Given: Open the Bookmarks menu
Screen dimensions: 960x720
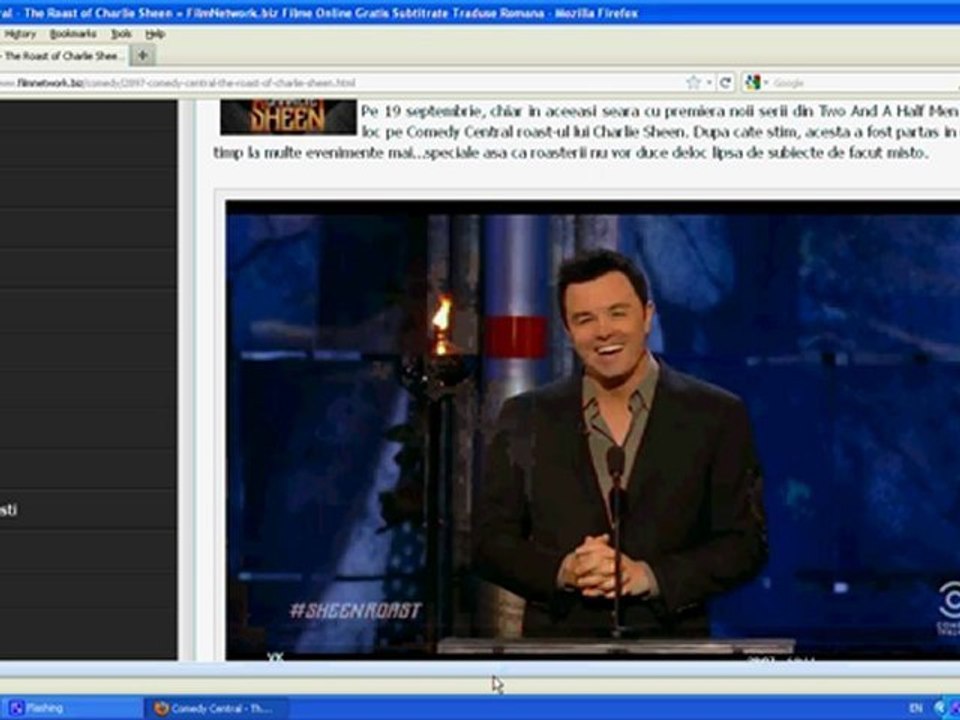Looking at the screenshot, I should tap(73, 34).
